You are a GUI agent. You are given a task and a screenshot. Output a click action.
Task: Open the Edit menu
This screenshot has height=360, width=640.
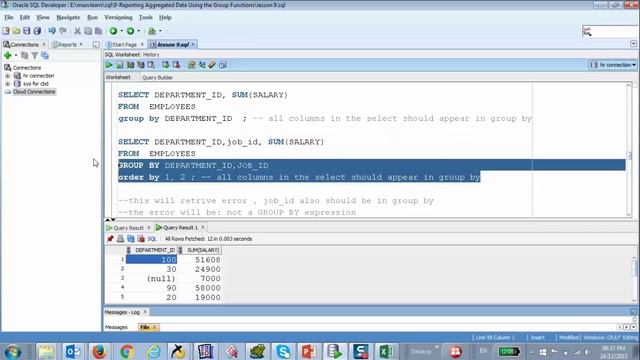click(x=25, y=18)
